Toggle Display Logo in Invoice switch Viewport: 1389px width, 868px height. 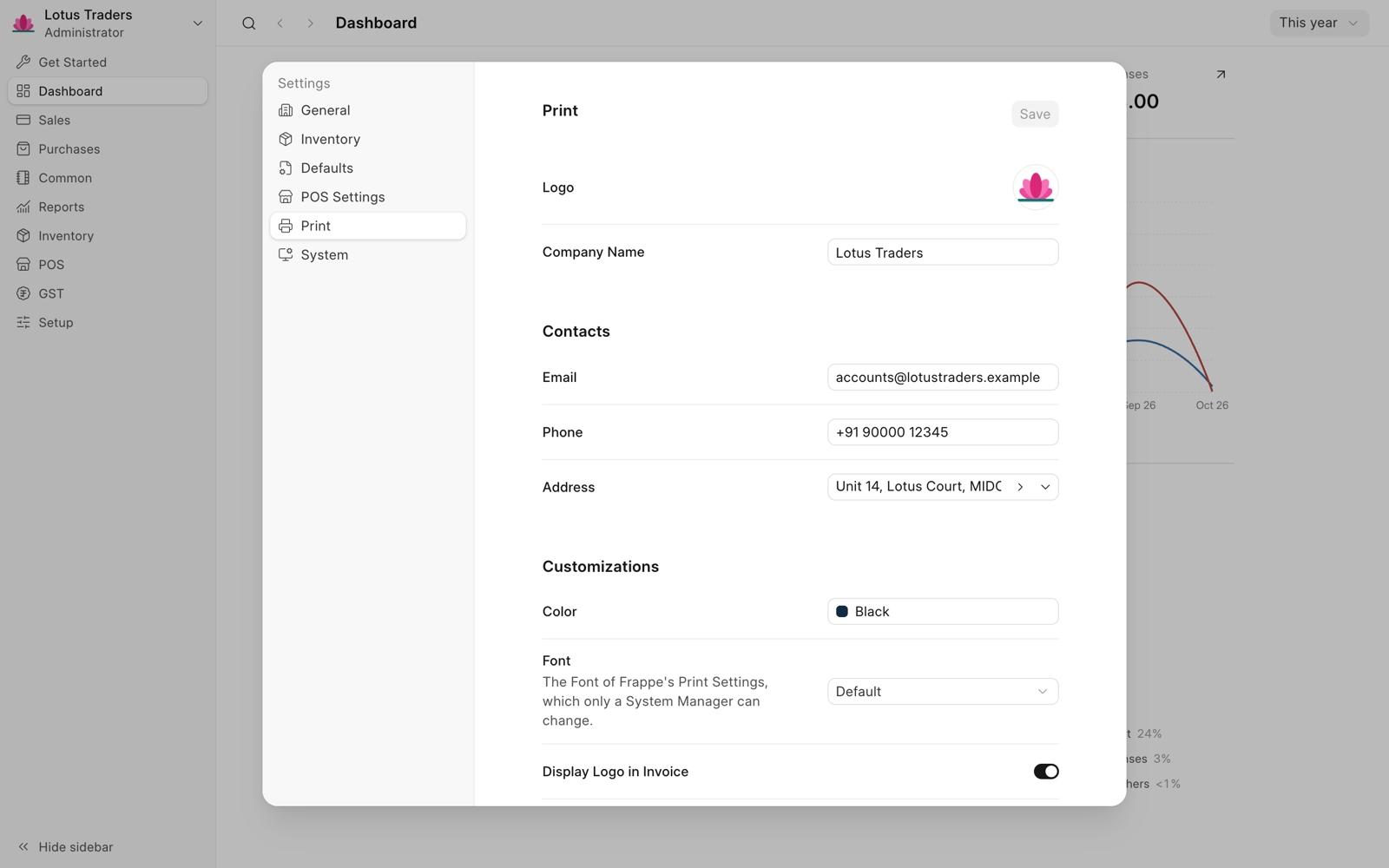point(1046,772)
